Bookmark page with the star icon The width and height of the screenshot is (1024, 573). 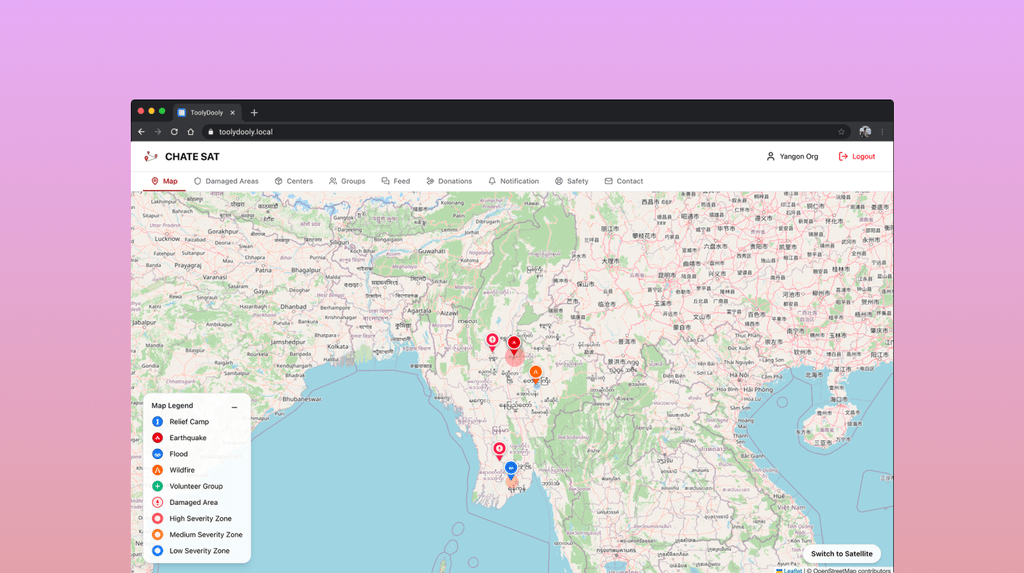pos(841,131)
